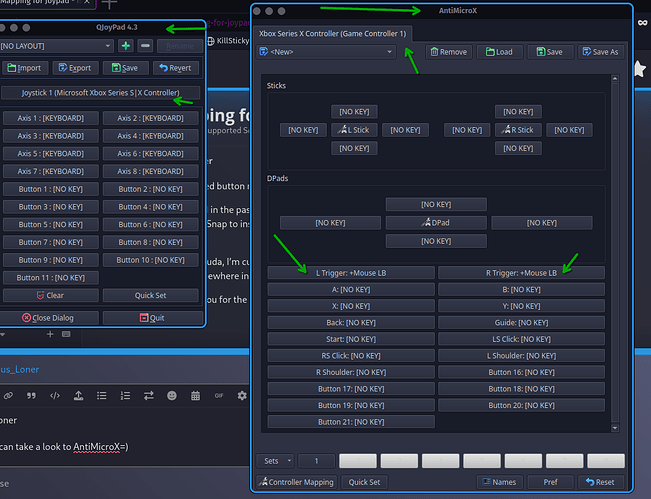Import a layout in QJoyPad
The width and height of the screenshot is (651, 499).
[x=24, y=68]
